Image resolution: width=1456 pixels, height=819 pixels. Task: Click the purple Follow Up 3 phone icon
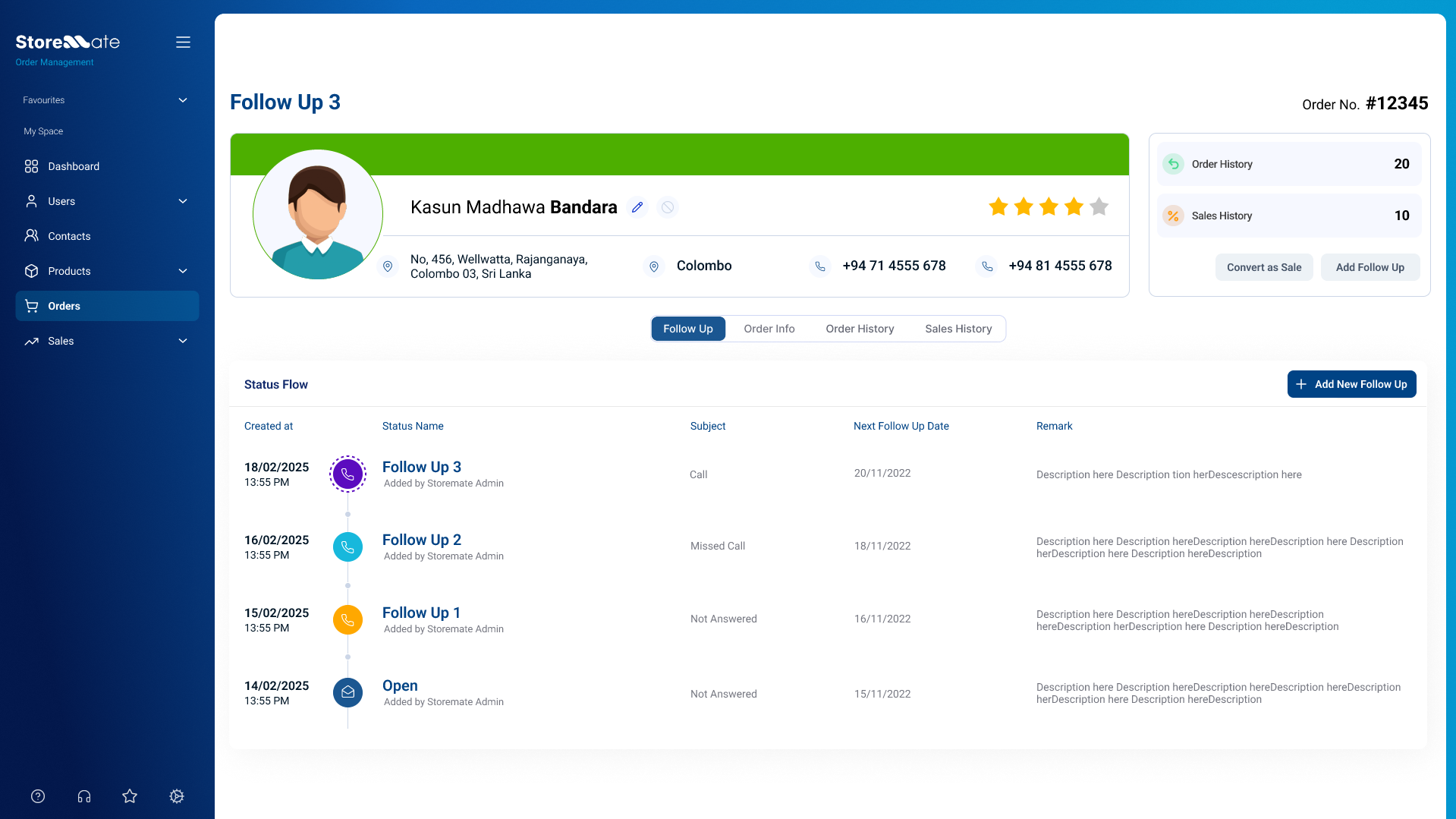point(347,474)
